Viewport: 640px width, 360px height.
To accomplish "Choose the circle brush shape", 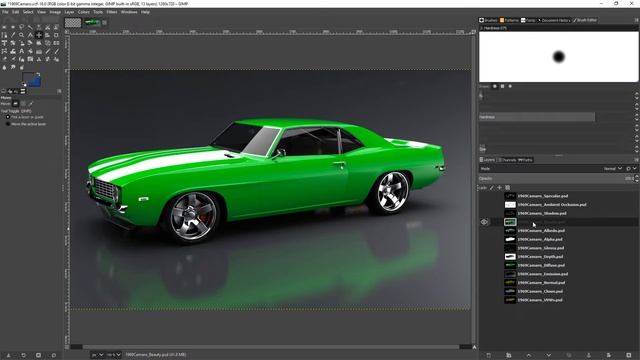I will pos(495,86).
